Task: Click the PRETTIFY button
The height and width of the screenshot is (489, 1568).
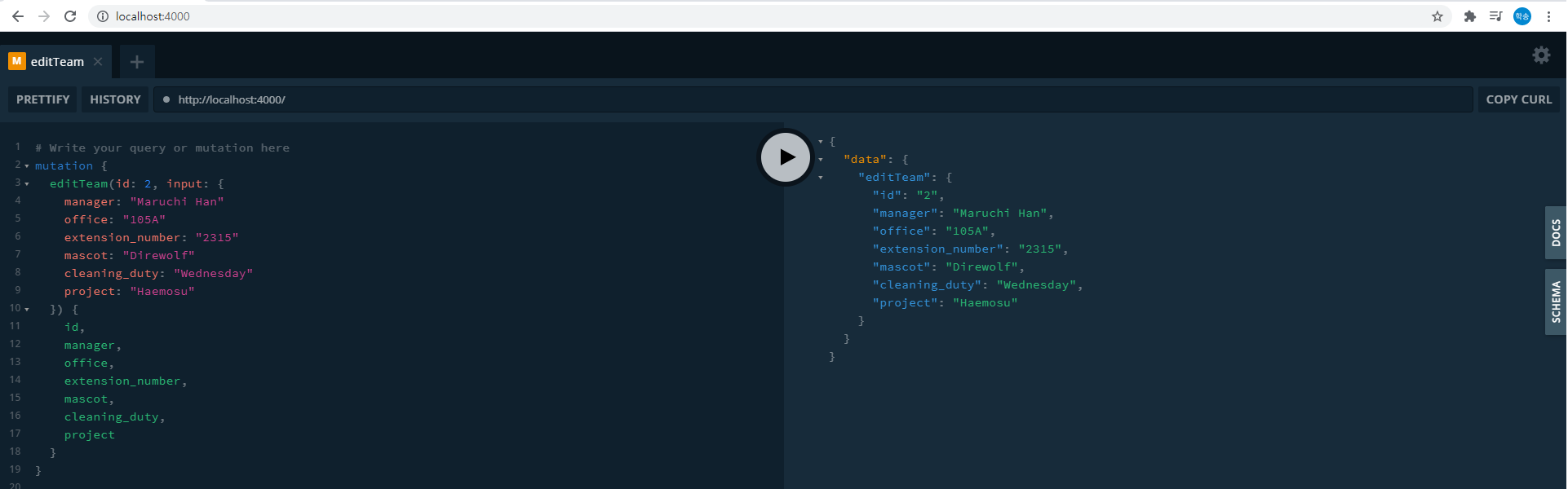Action: coord(42,99)
